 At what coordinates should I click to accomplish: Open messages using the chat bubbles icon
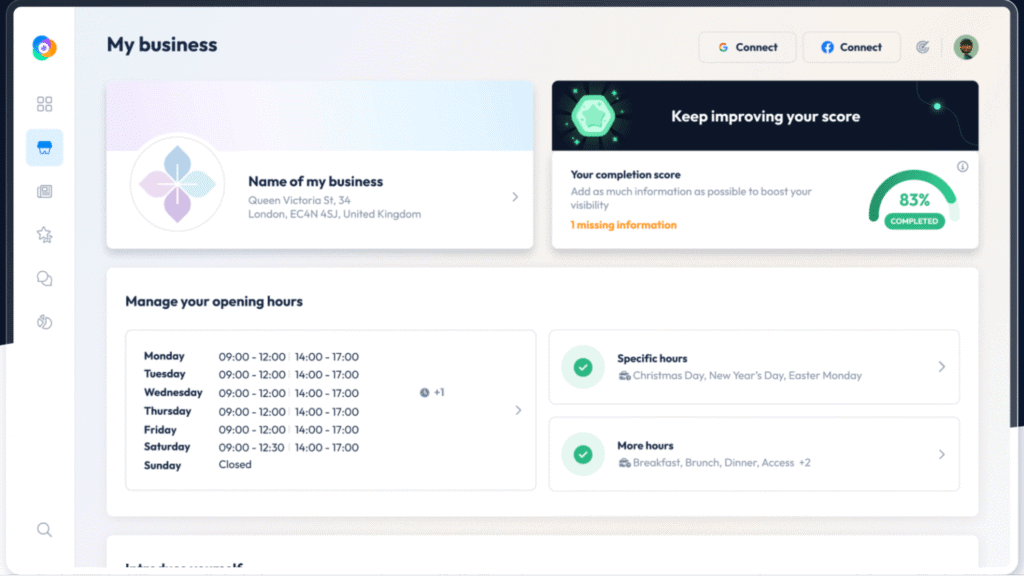coord(44,278)
